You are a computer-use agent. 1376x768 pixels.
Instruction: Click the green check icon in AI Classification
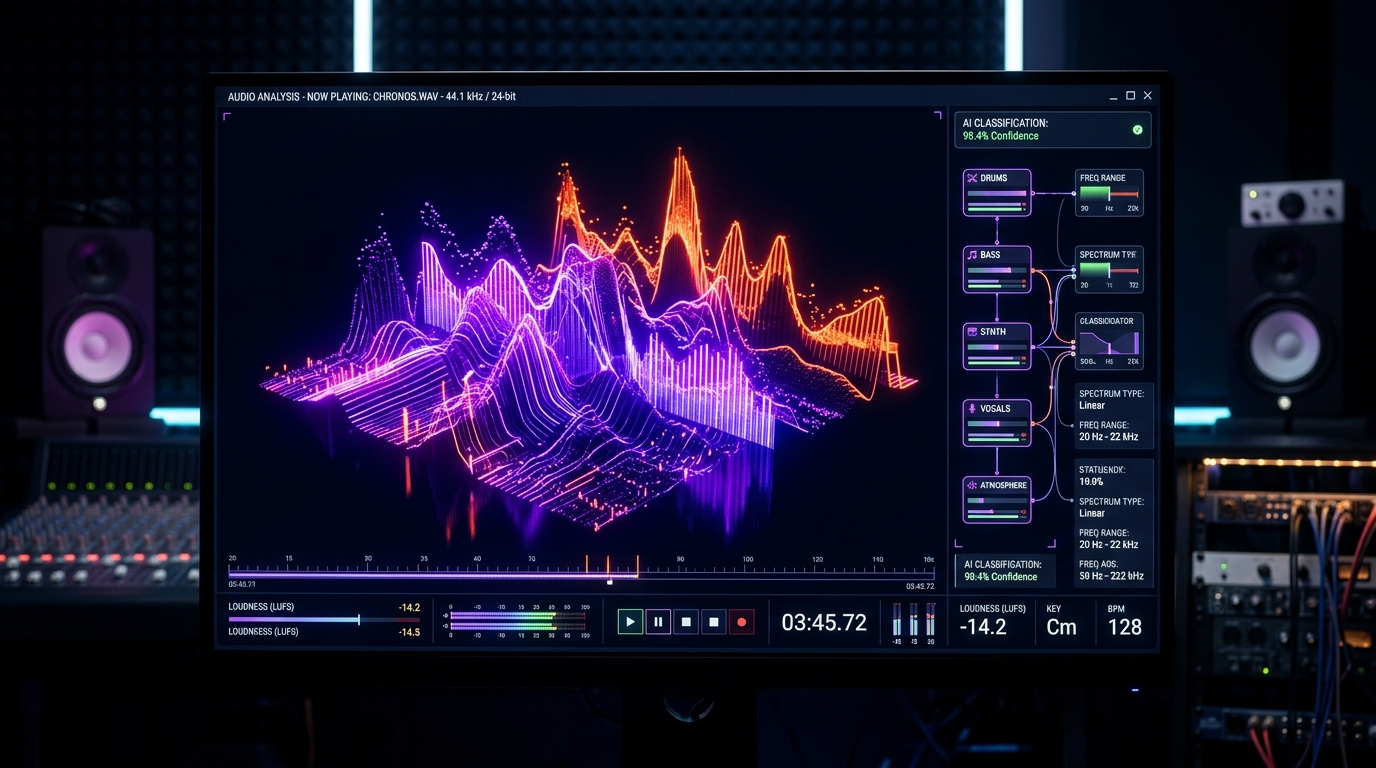[1137, 130]
